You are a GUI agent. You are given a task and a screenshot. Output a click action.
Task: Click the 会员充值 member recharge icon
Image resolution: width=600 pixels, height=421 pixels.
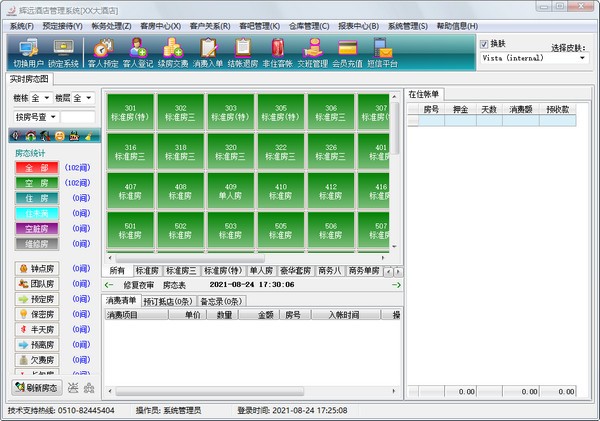pos(347,51)
